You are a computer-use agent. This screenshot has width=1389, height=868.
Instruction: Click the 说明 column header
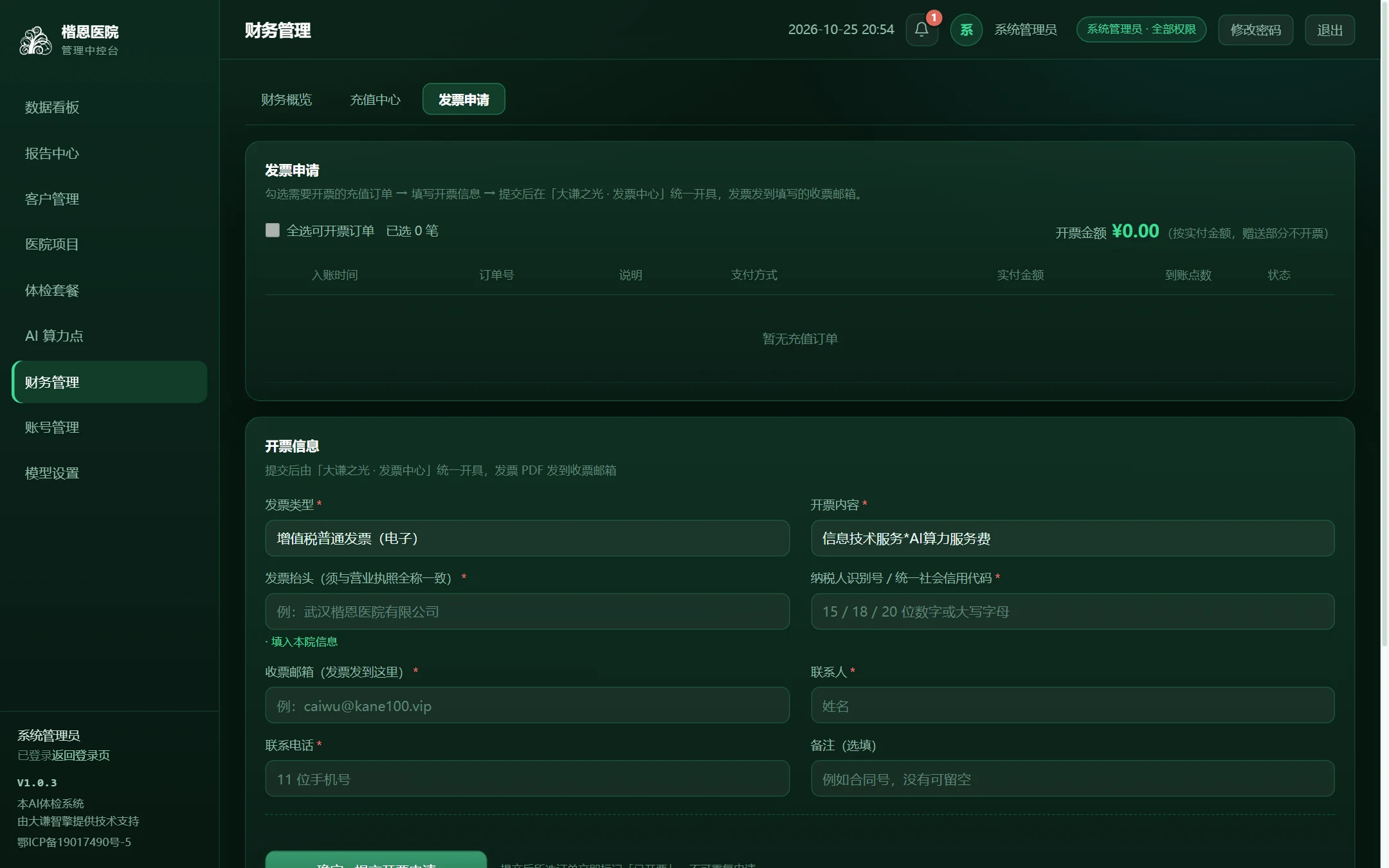(x=631, y=275)
